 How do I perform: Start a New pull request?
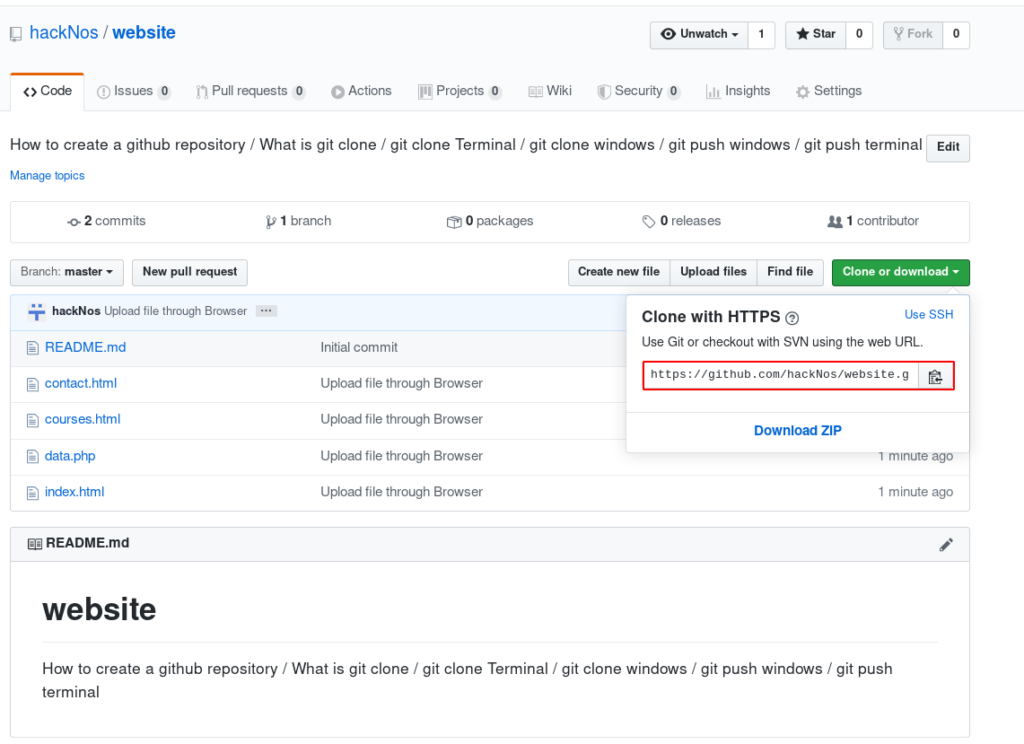tap(189, 272)
